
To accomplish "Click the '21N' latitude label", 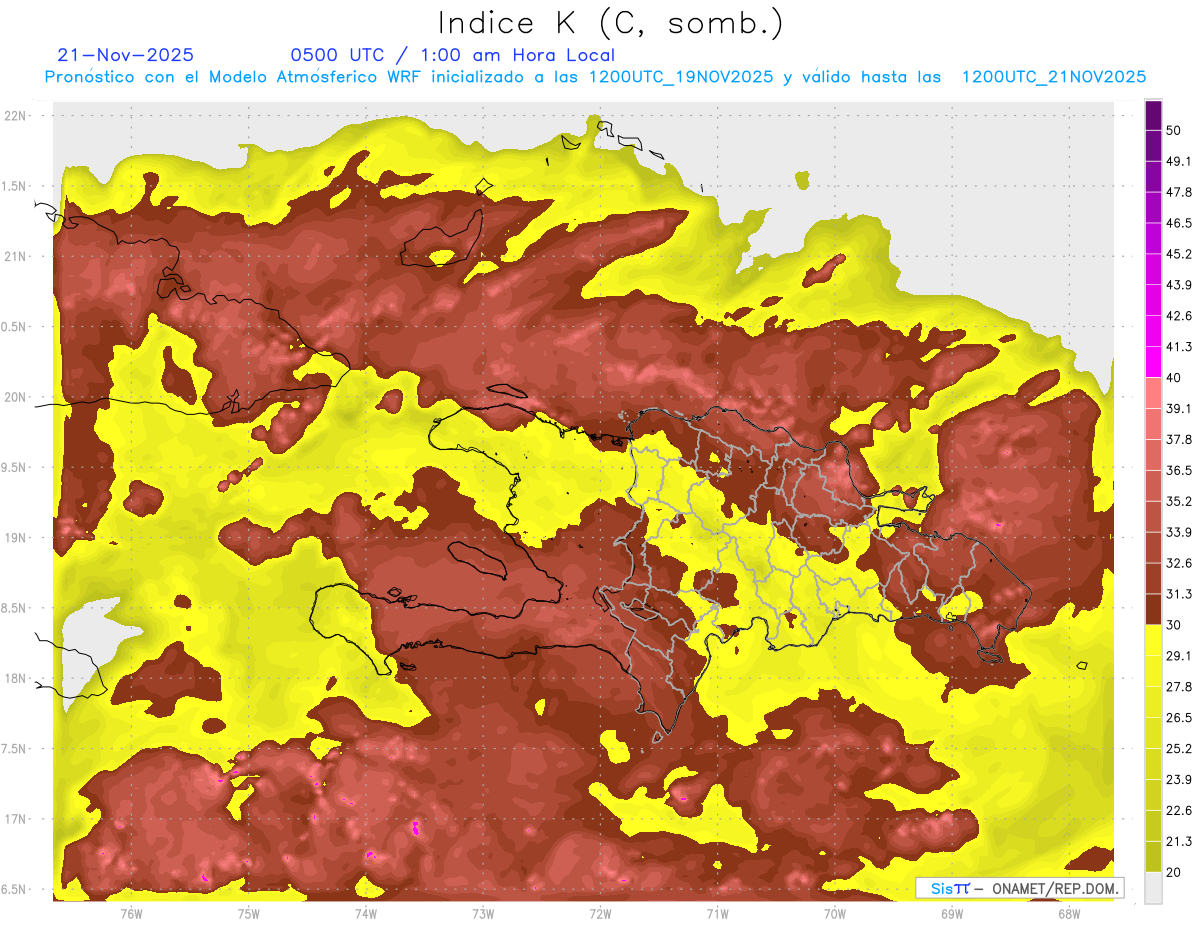I will click(x=17, y=256).
